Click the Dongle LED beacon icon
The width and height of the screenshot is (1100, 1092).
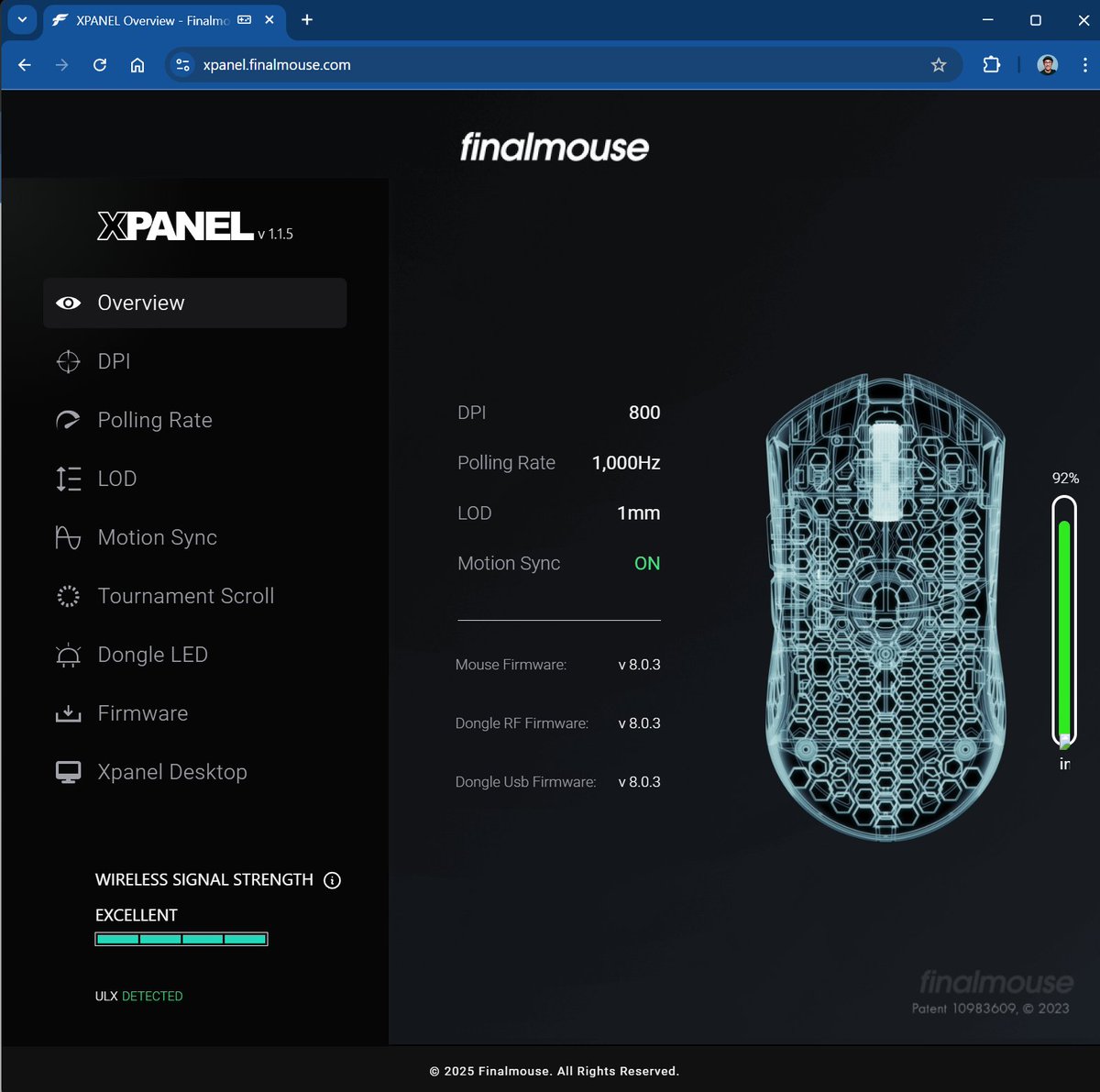pyautogui.click(x=69, y=655)
